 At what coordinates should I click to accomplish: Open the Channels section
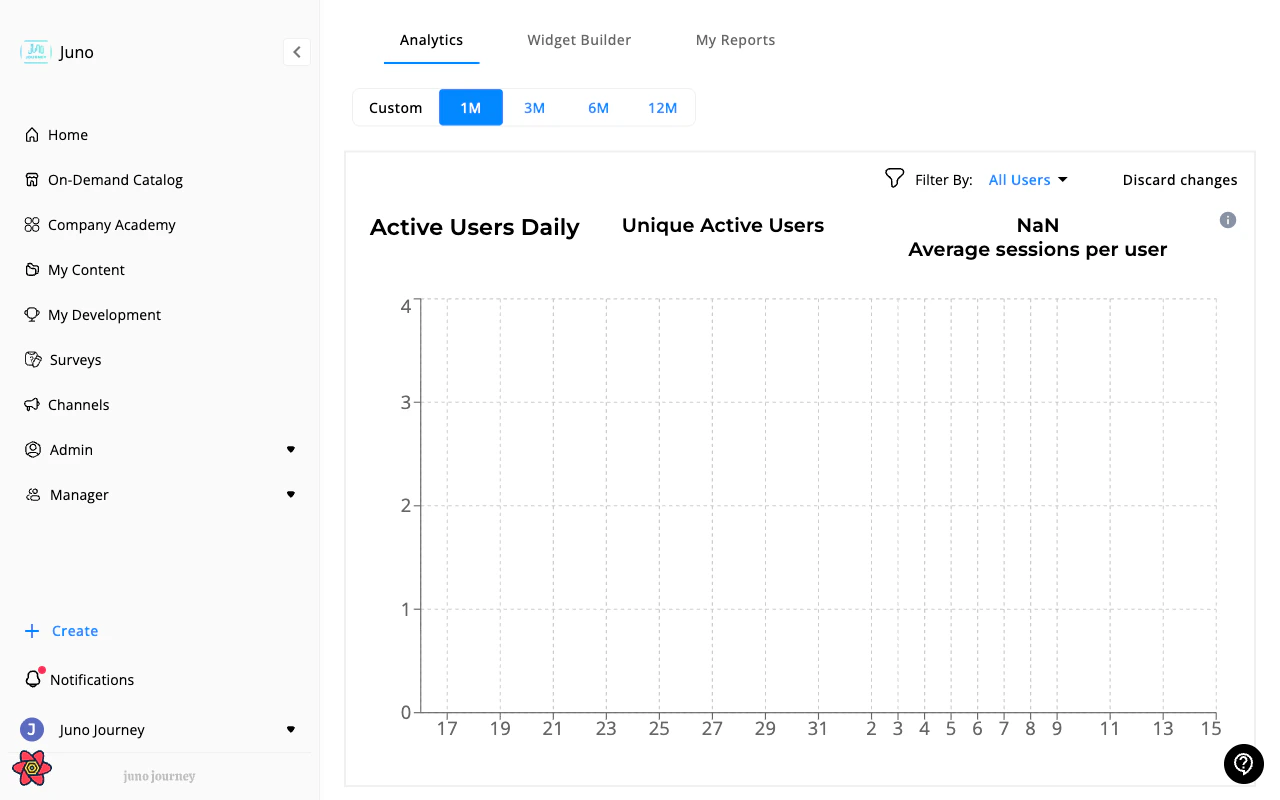[x=78, y=404]
